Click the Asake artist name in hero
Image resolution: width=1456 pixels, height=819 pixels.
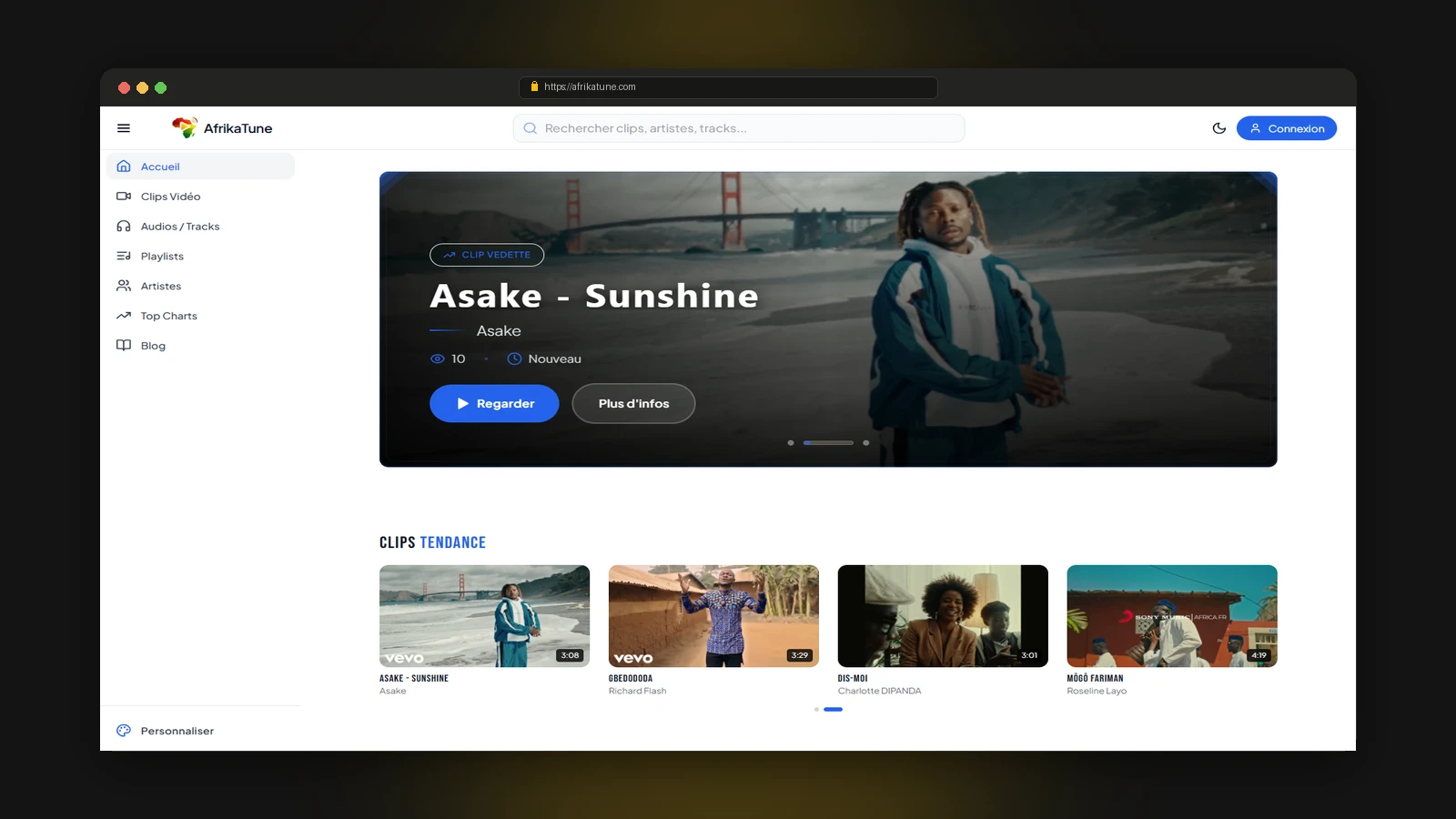[499, 331]
